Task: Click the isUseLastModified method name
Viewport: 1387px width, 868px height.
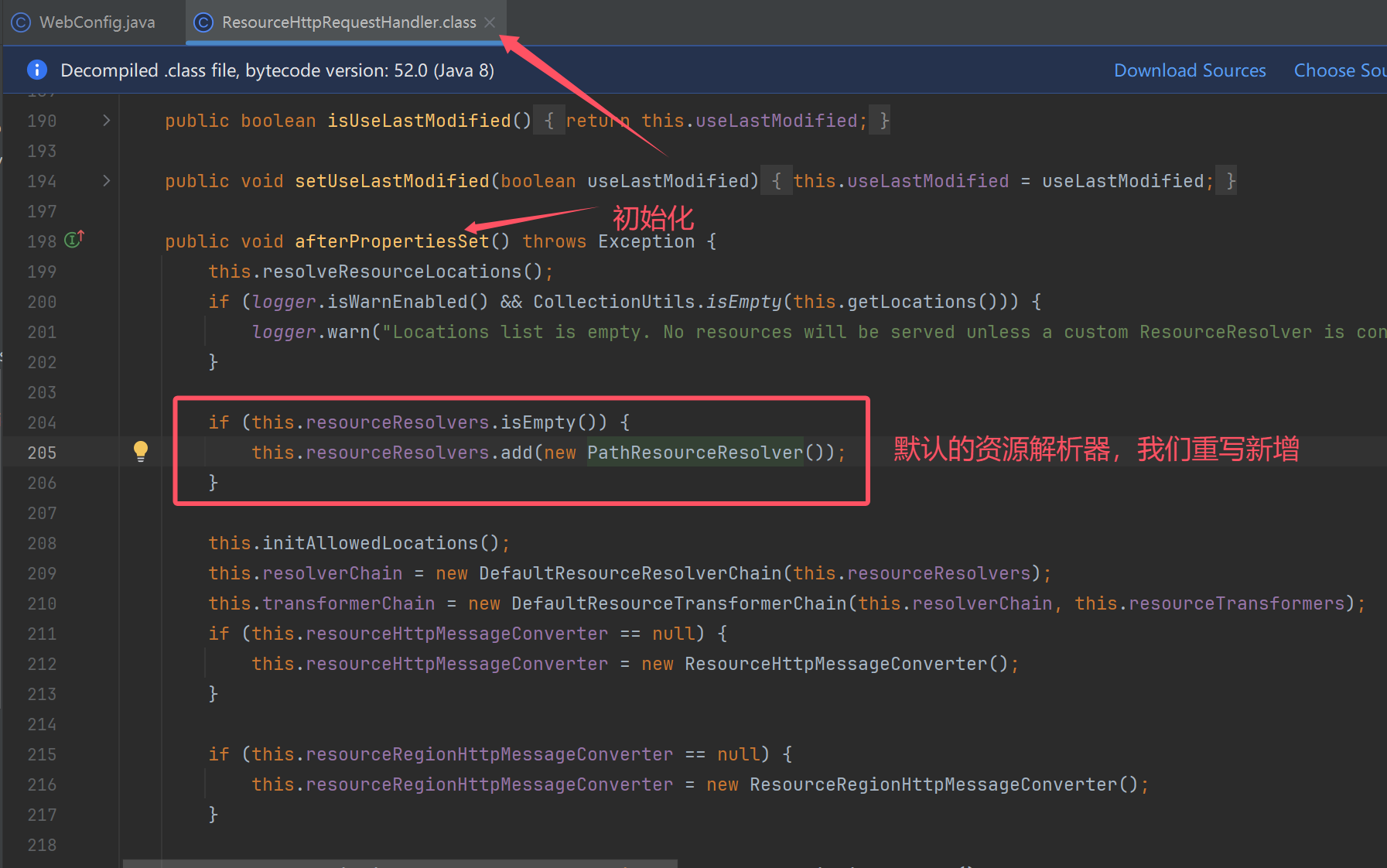Action: (x=418, y=121)
